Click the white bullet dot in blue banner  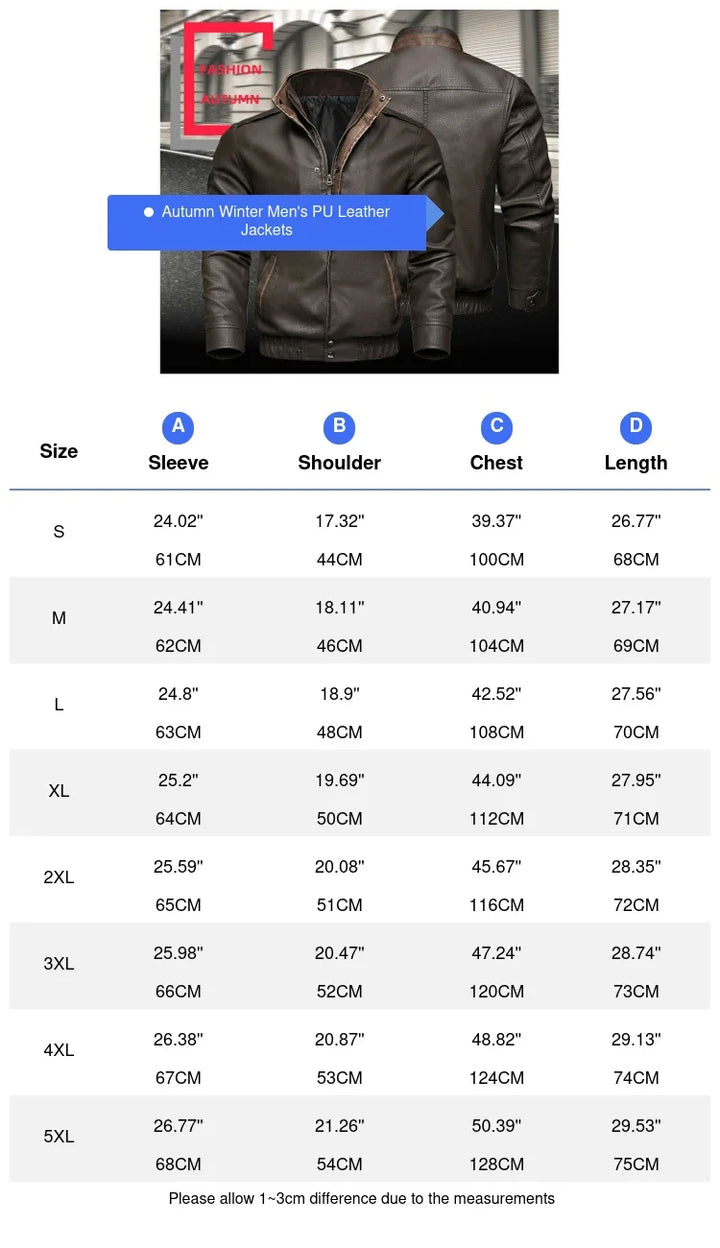coord(149,212)
